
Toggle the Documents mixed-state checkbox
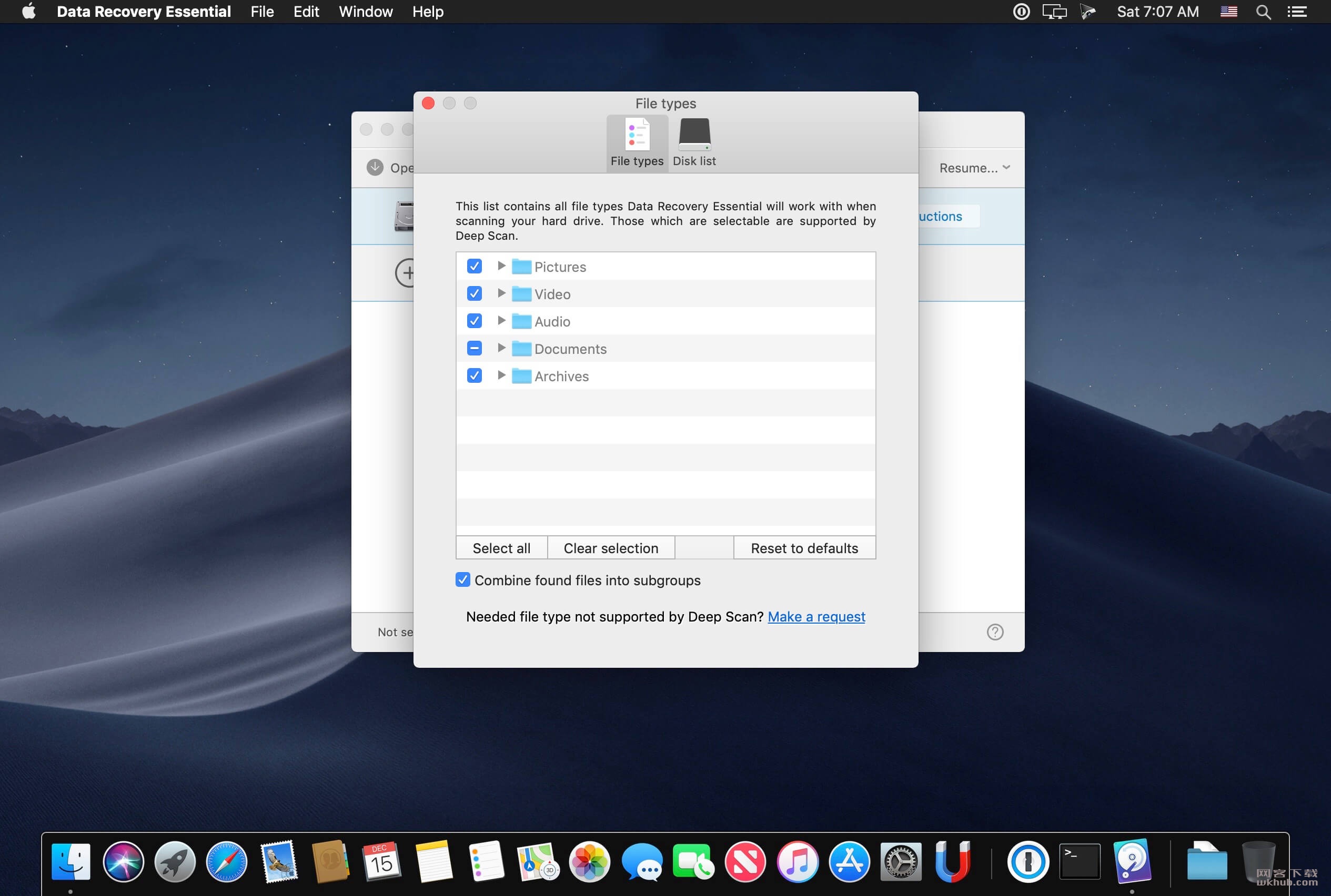click(x=474, y=349)
